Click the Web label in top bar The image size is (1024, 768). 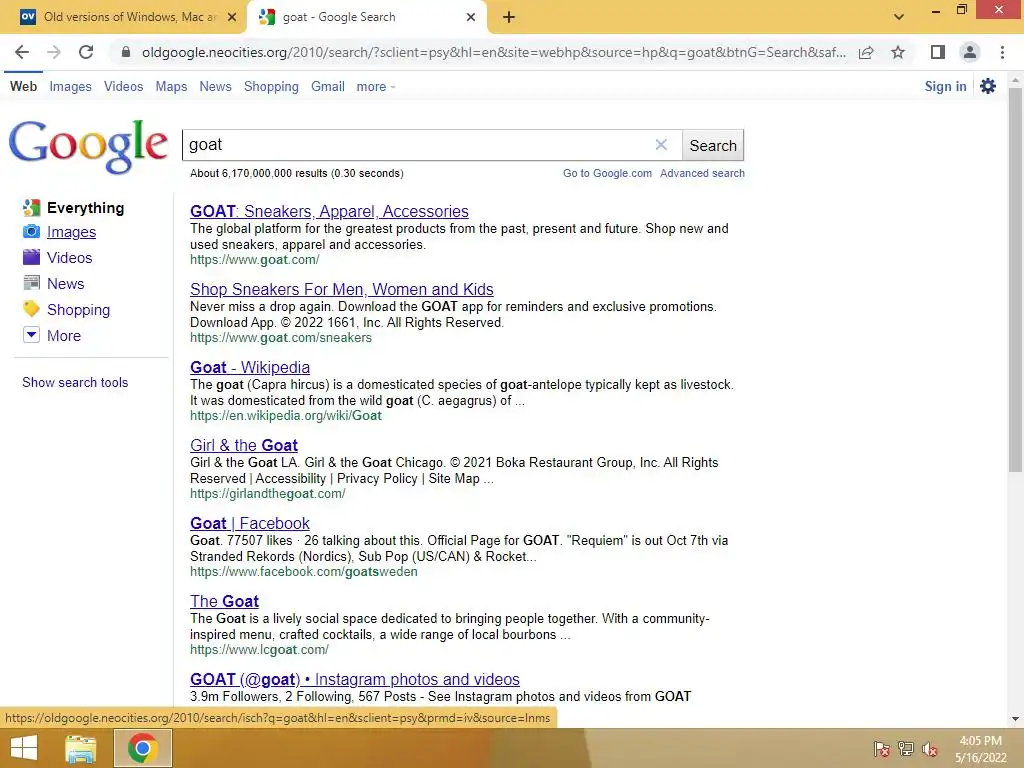coord(24,86)
